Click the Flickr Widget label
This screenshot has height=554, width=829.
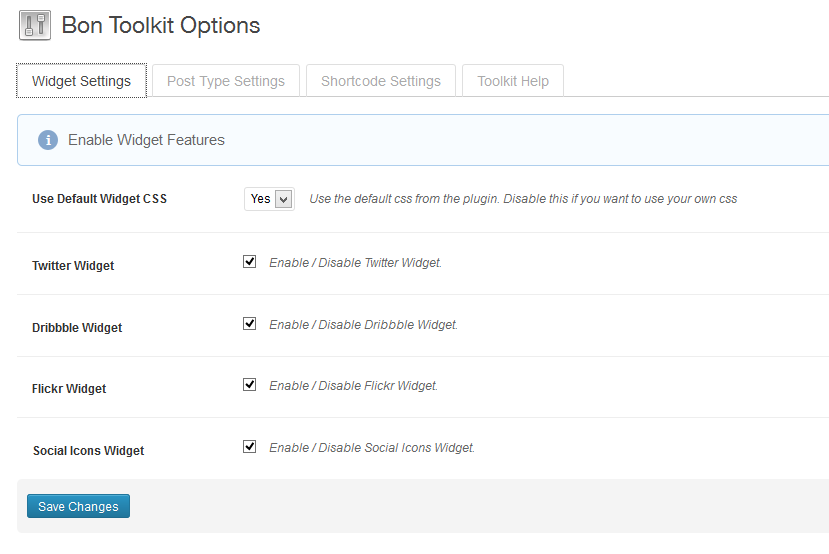(69, 389)
